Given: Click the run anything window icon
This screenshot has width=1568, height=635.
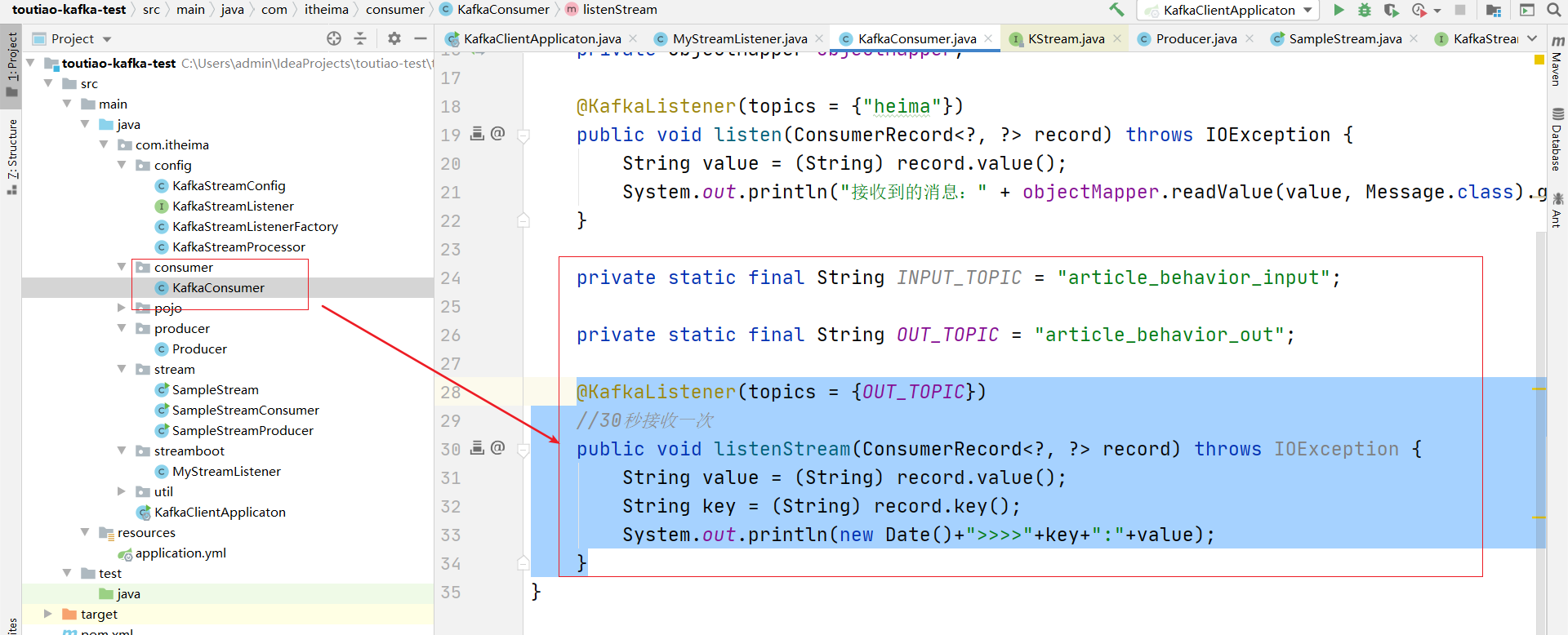Looking at the screenshot, I should pyautogui.click(x=1527, y=10).
